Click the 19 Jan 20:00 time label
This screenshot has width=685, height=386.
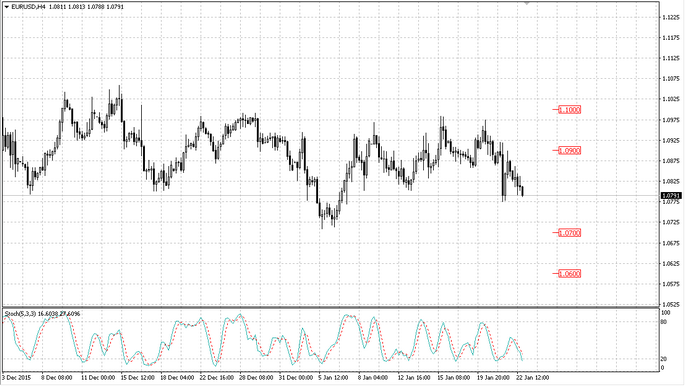click(x=493, y=377)
